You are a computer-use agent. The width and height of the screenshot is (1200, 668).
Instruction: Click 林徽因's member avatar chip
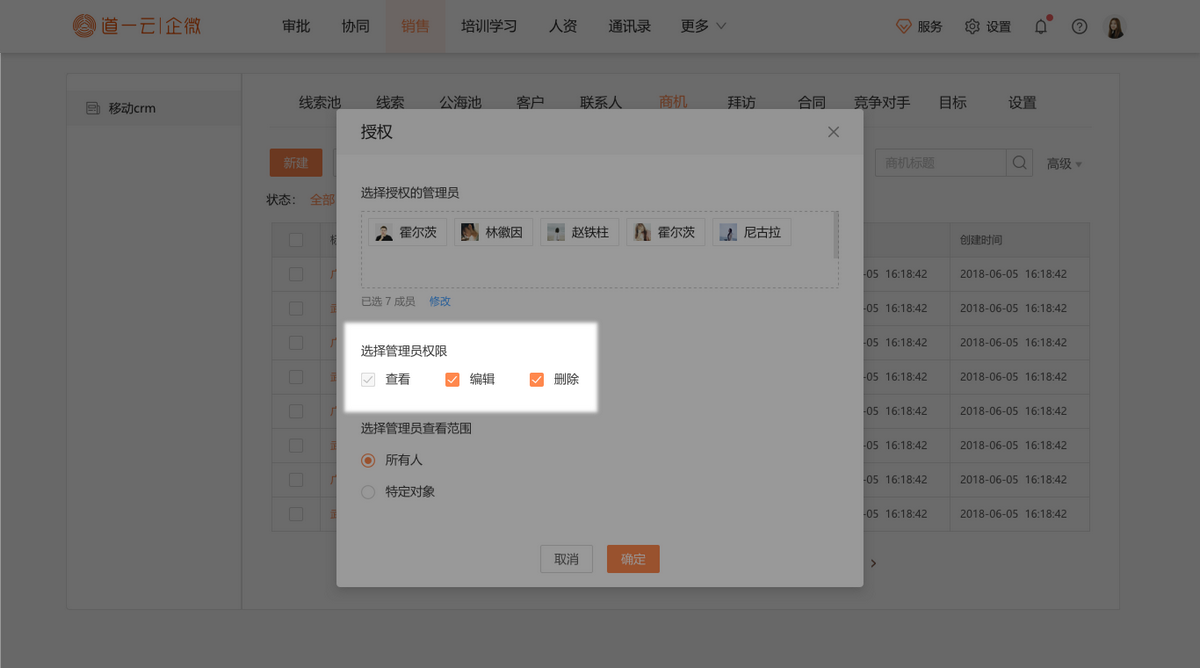click(492, 231)
